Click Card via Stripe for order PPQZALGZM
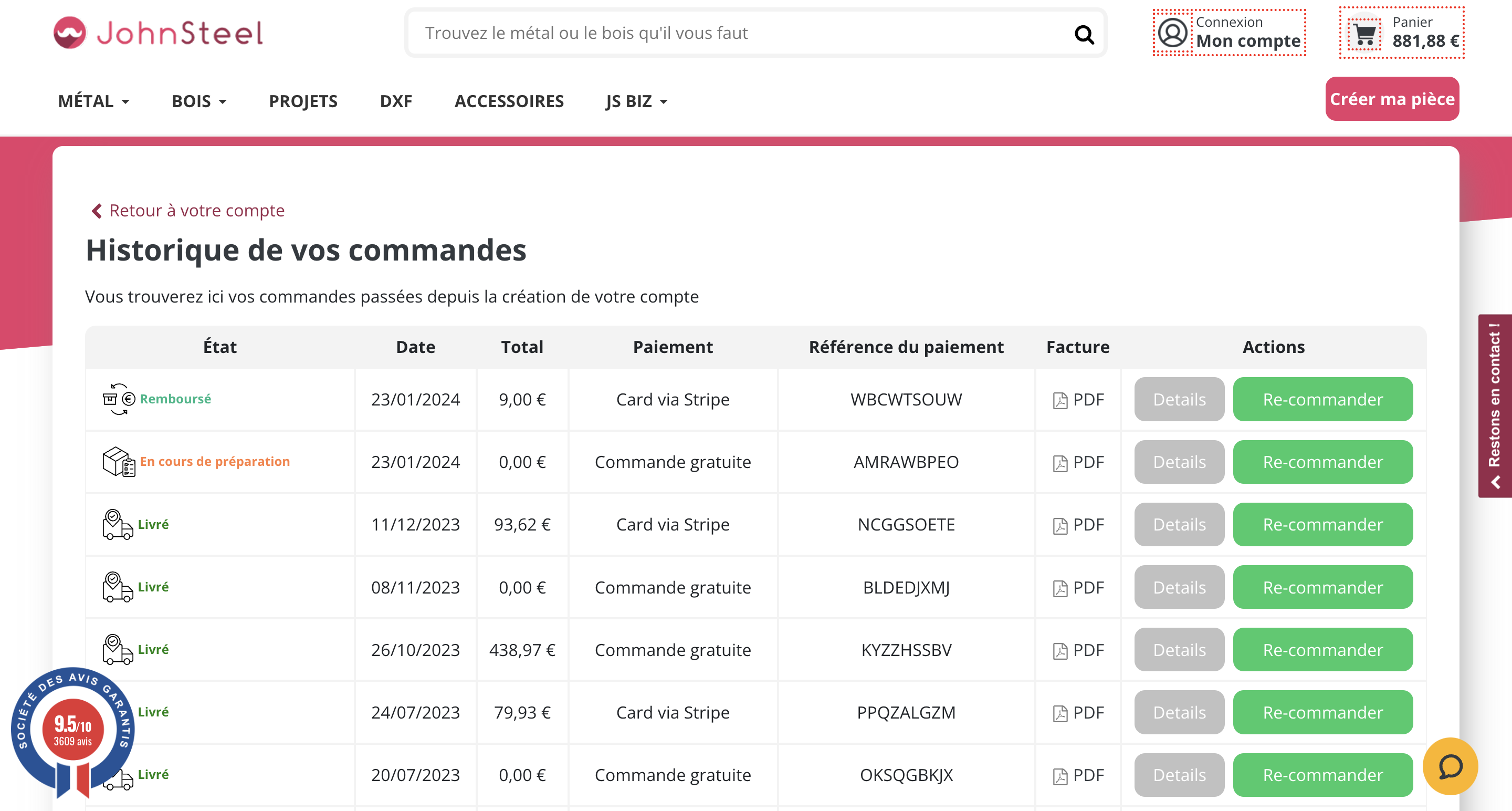Viewport: 1512px width, 811px height. (x=673, y=712)
